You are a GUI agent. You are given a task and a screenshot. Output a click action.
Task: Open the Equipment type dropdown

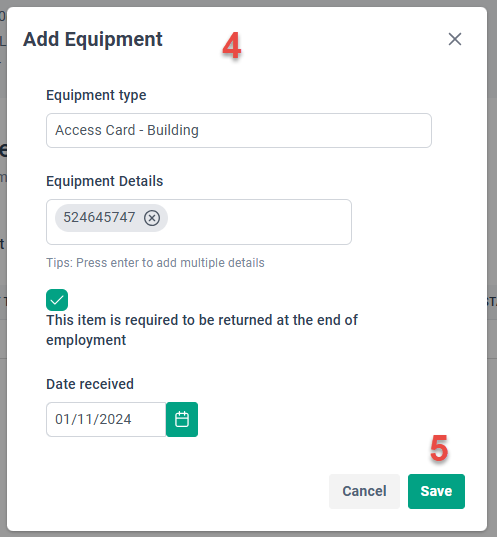pos(239,130)
